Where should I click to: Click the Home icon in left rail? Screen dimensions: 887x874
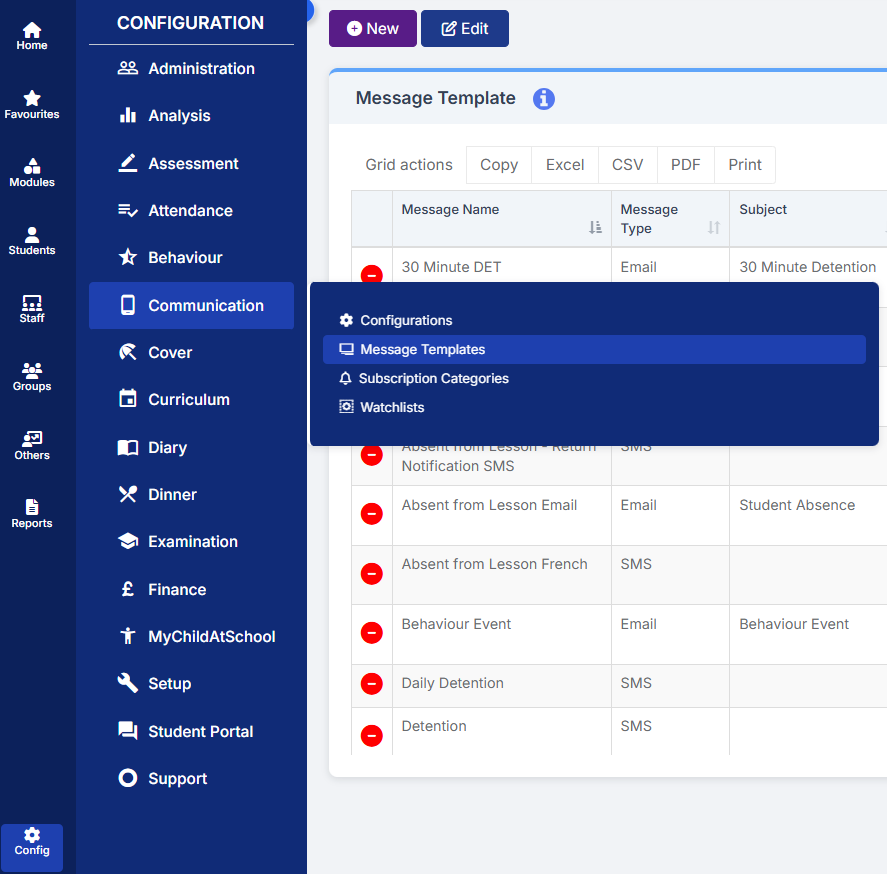click(32, 30)
